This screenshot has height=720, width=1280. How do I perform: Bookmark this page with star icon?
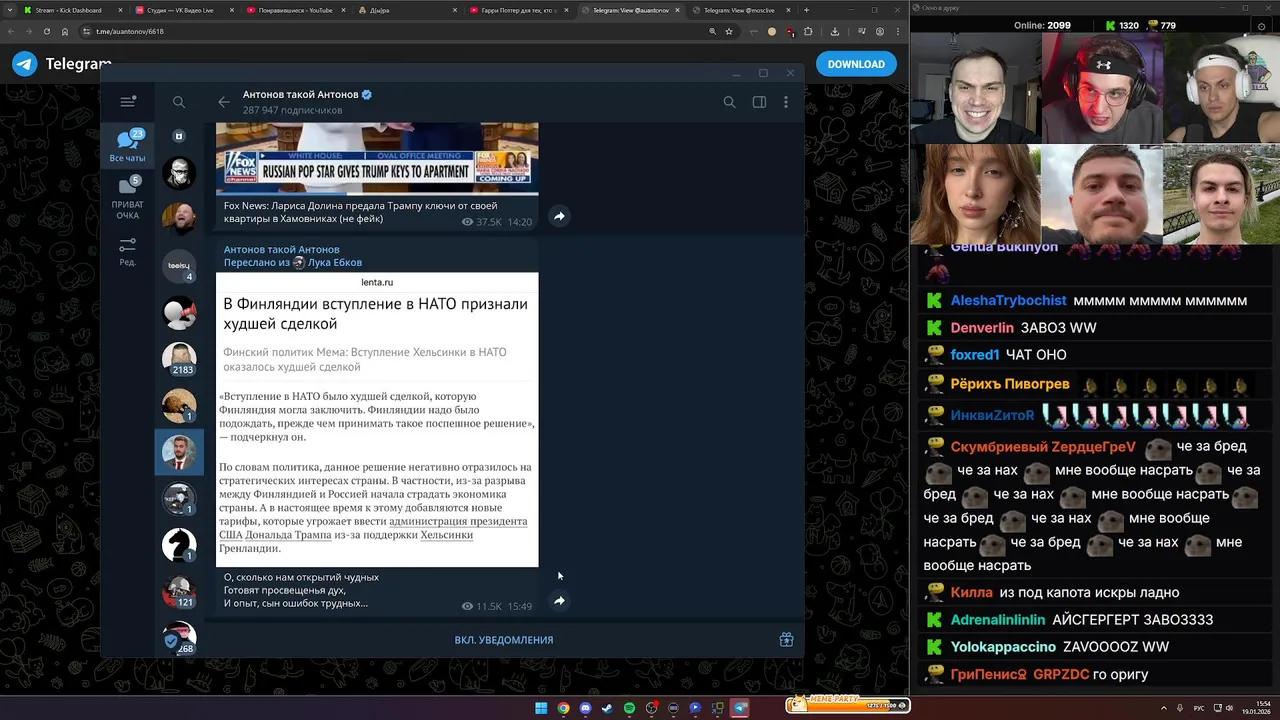[x=729, y=31]
